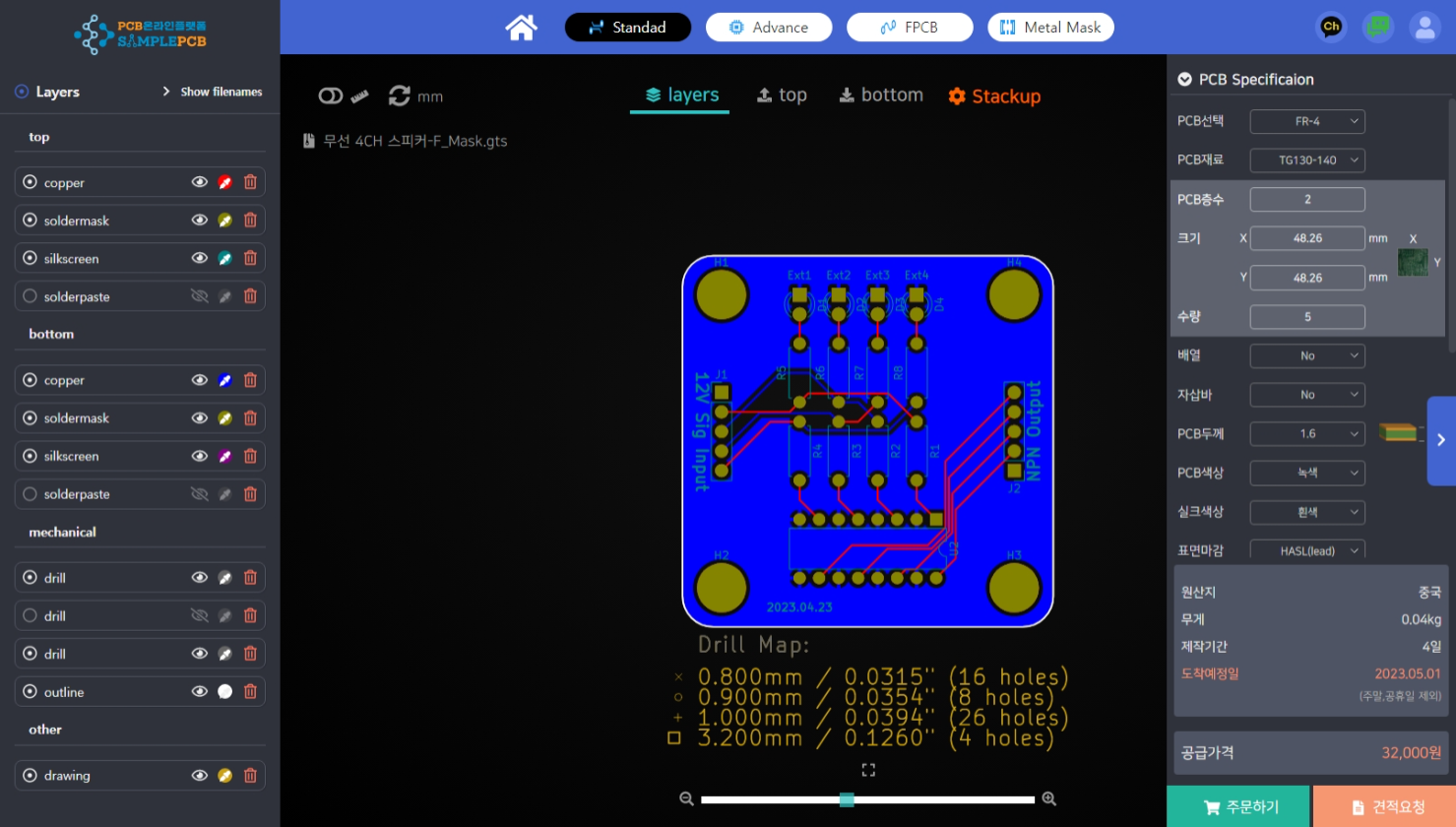Image resolution: width=1456 pixels, height=827 pixels.
Task: Open the 배열 No dropdown
Action: (x=1307, y=355)
